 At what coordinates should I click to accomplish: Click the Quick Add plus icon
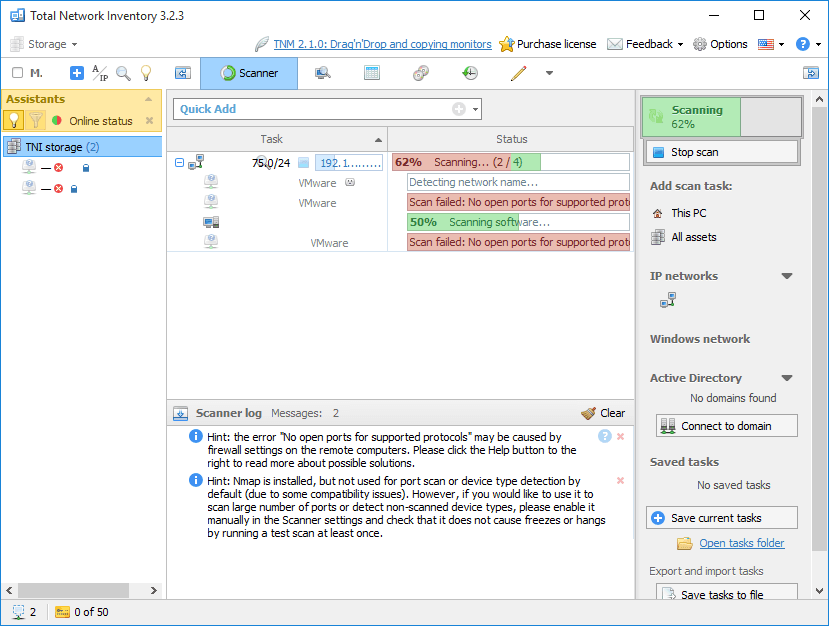pos(458,109)
